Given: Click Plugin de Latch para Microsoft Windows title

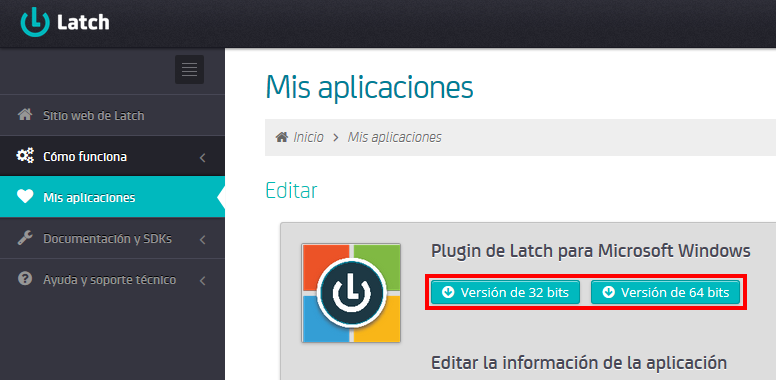Looking at the screenshot, I should tap(591, 251).
